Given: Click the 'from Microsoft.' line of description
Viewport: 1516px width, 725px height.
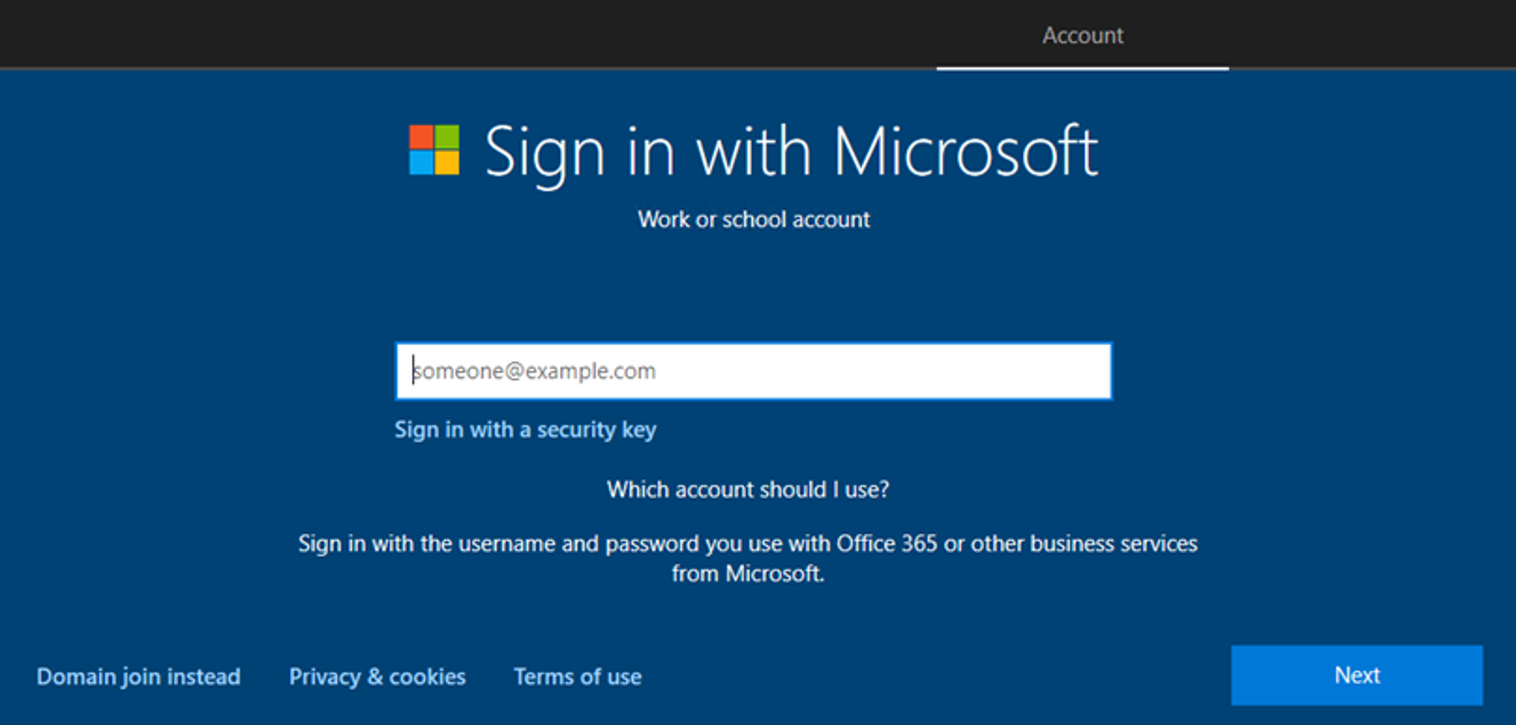Looking at the screenshot, I should (748, 574).
